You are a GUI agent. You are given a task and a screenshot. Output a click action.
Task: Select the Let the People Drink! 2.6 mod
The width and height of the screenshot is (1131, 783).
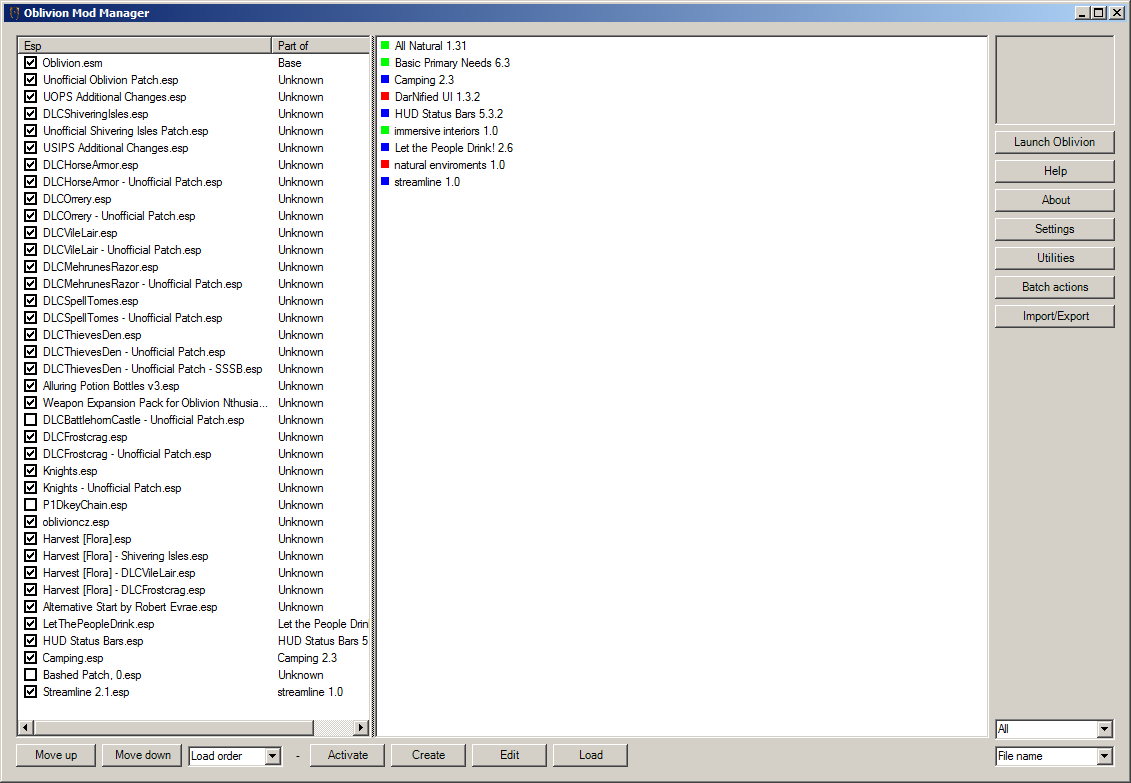tap(454, 148)
